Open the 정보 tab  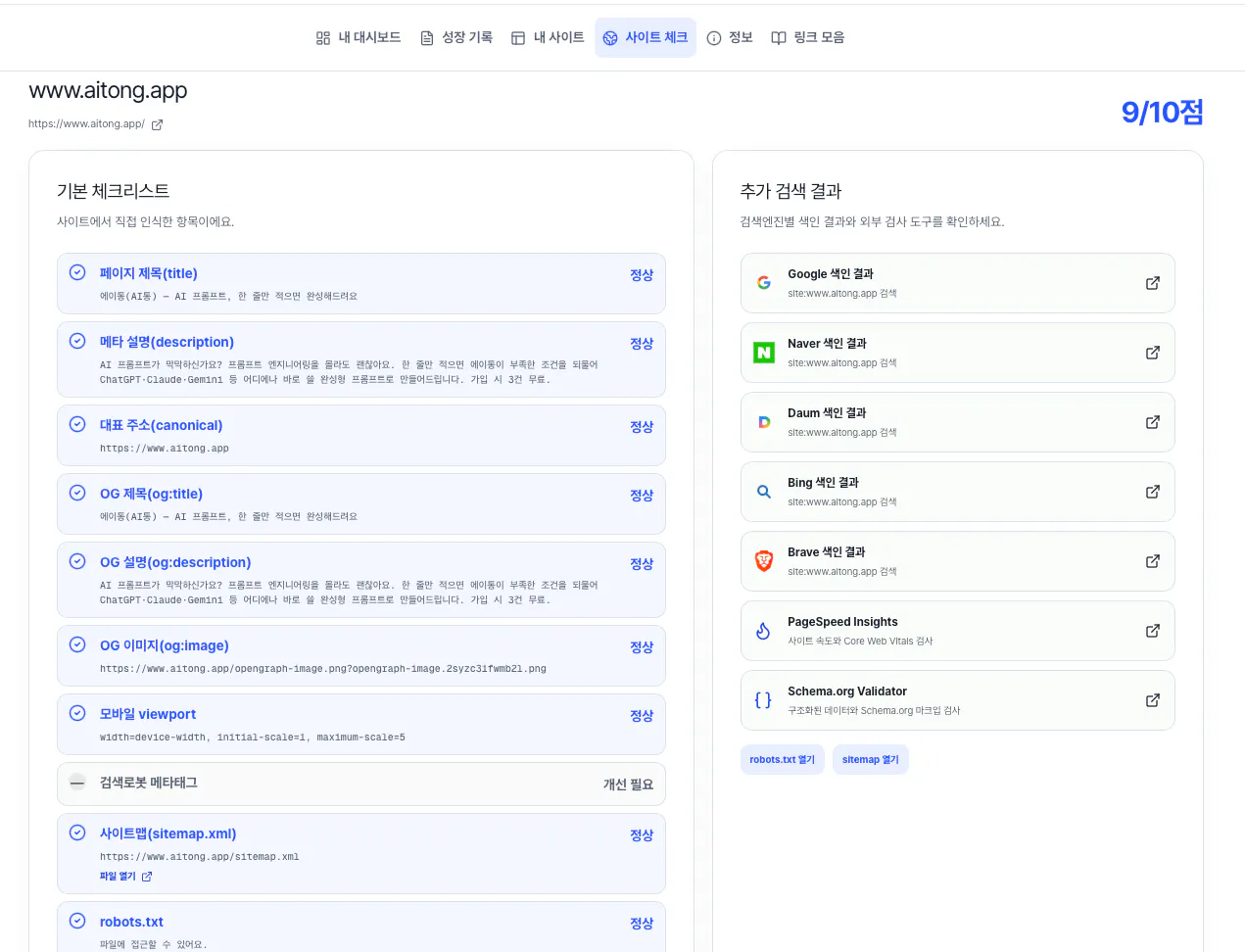click(x=730, y=37)
